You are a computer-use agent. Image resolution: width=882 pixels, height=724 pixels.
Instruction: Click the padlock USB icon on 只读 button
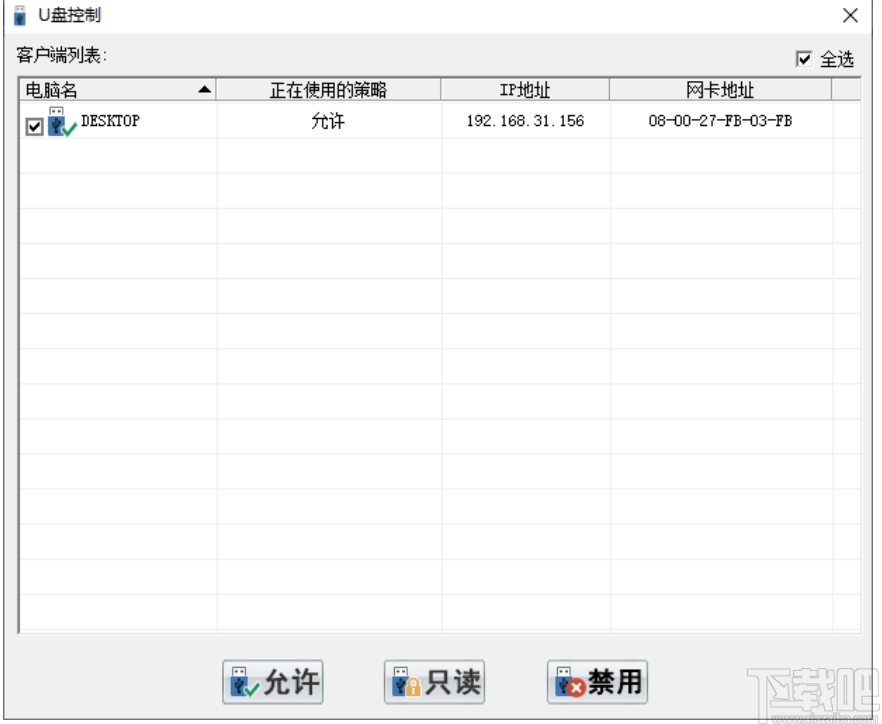[405, 682]
